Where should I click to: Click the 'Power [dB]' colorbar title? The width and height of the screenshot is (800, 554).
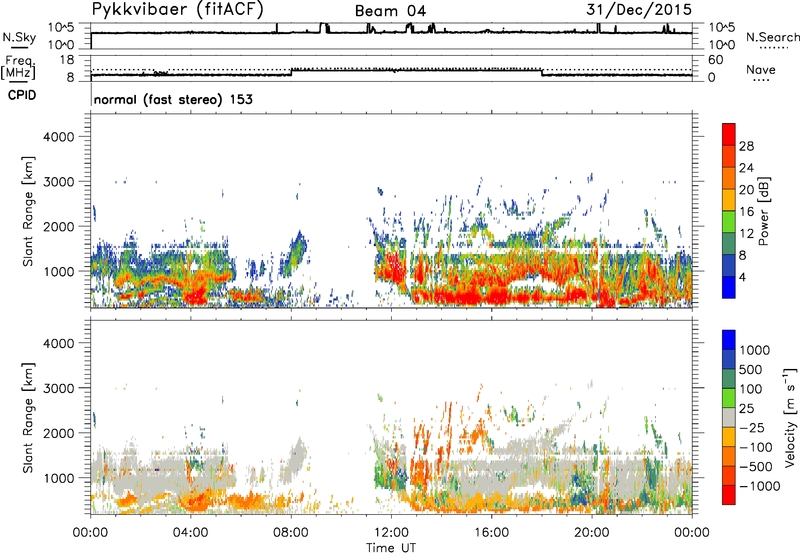[764, 211]
